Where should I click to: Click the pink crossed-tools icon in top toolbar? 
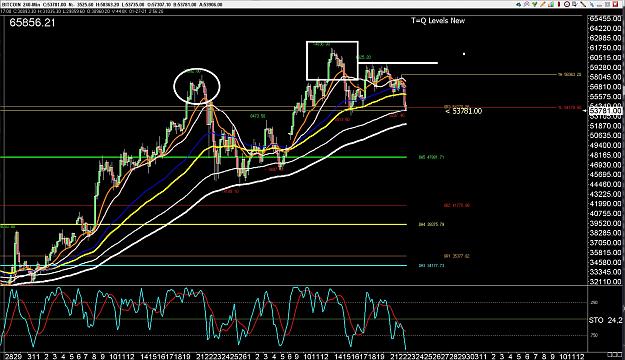click(x=527, y=4)
